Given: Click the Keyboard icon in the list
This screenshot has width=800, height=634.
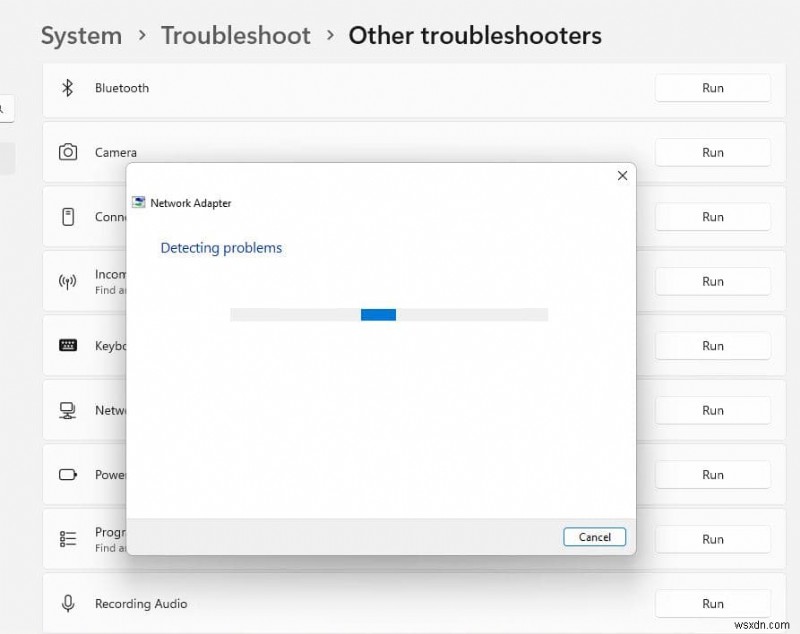Looking at the screenshot, I should pos(68,345).
